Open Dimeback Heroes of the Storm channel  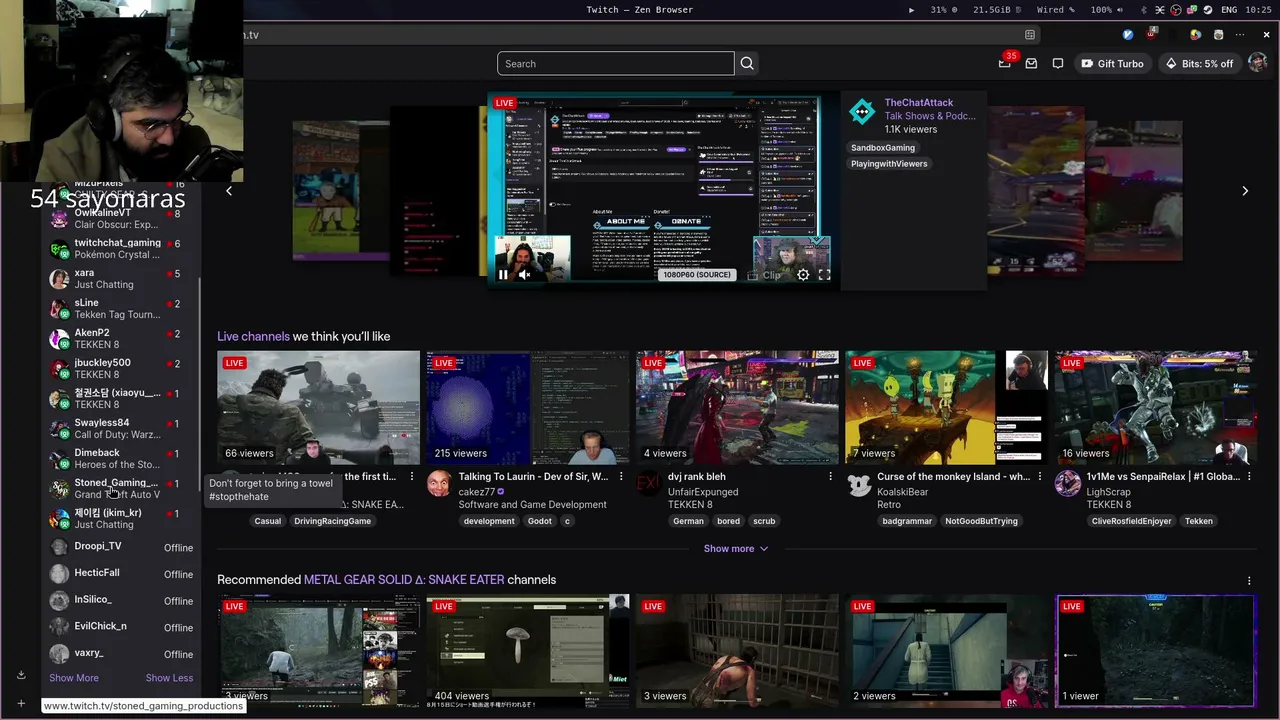coord(121,459)
